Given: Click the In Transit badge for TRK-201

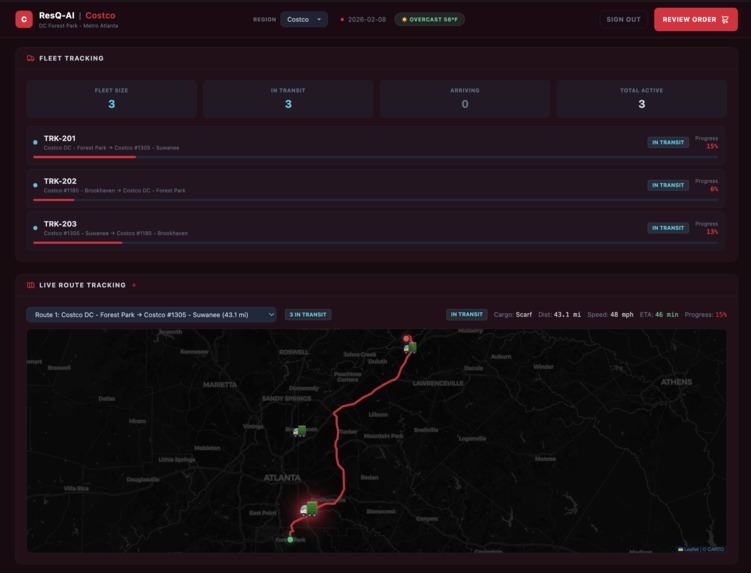Looking at the screenshot, I should point(668,142).
